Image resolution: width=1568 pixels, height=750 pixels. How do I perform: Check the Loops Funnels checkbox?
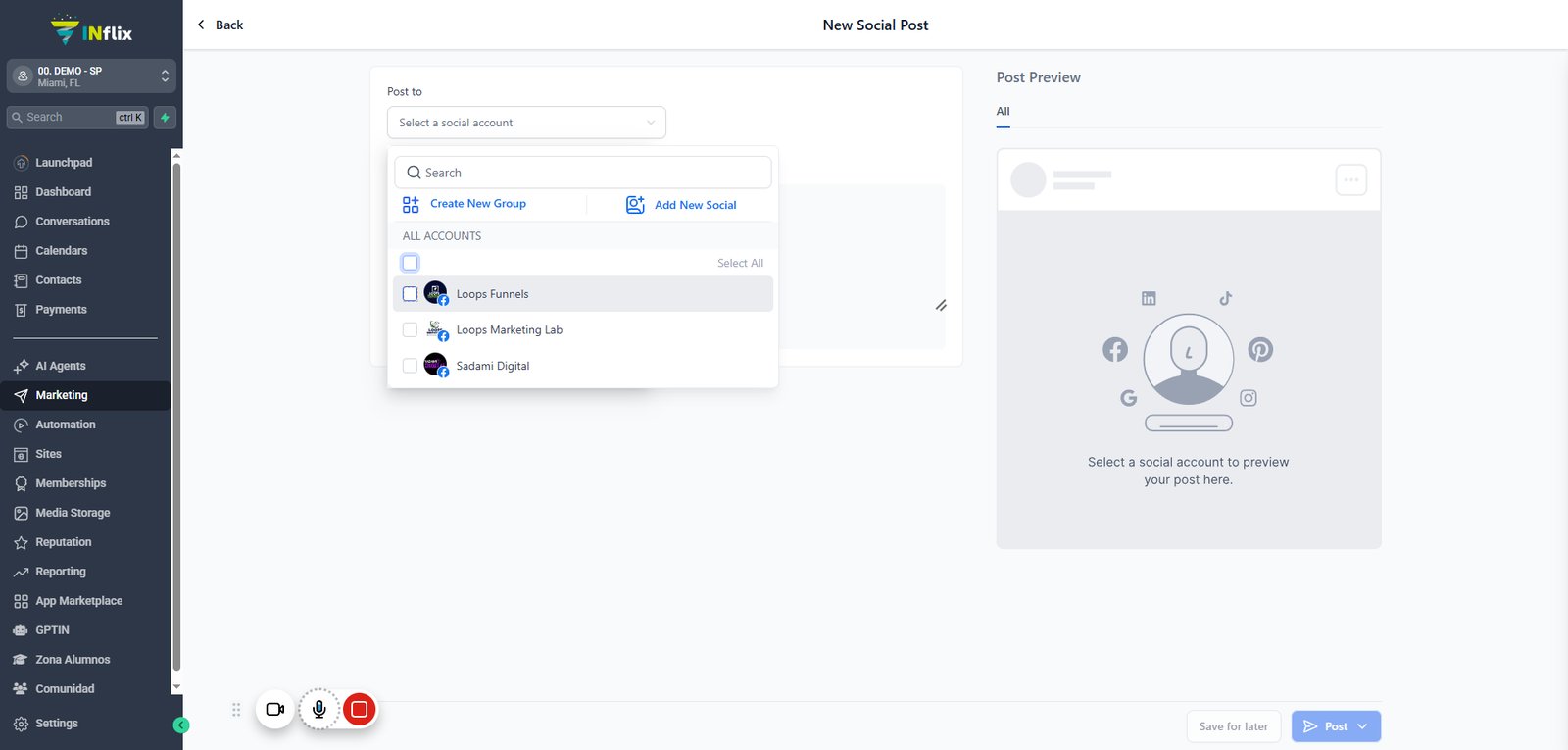tap(411, 294)
